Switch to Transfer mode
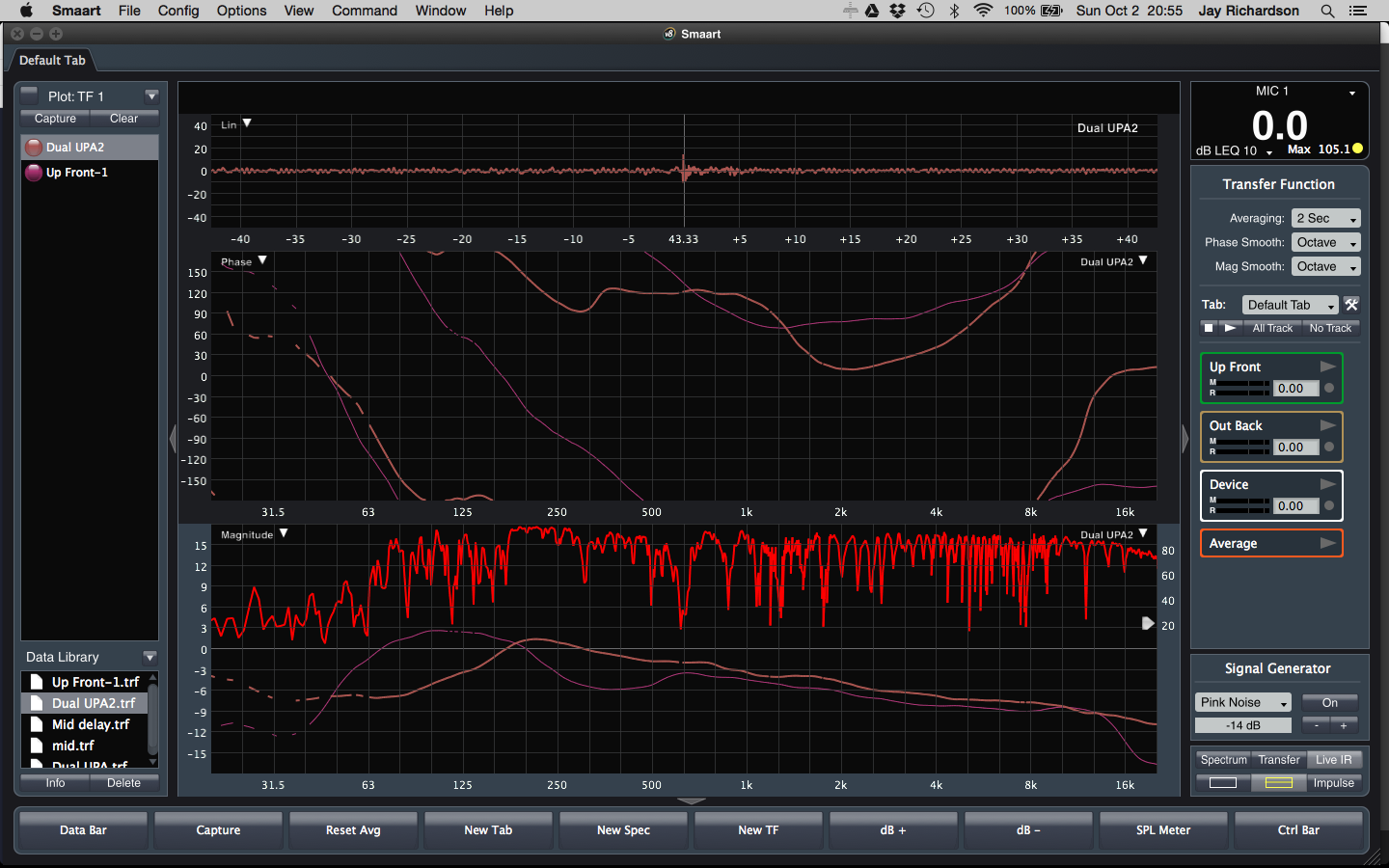The height and width of the screenshot is (868, 1389). point(1279,760)
